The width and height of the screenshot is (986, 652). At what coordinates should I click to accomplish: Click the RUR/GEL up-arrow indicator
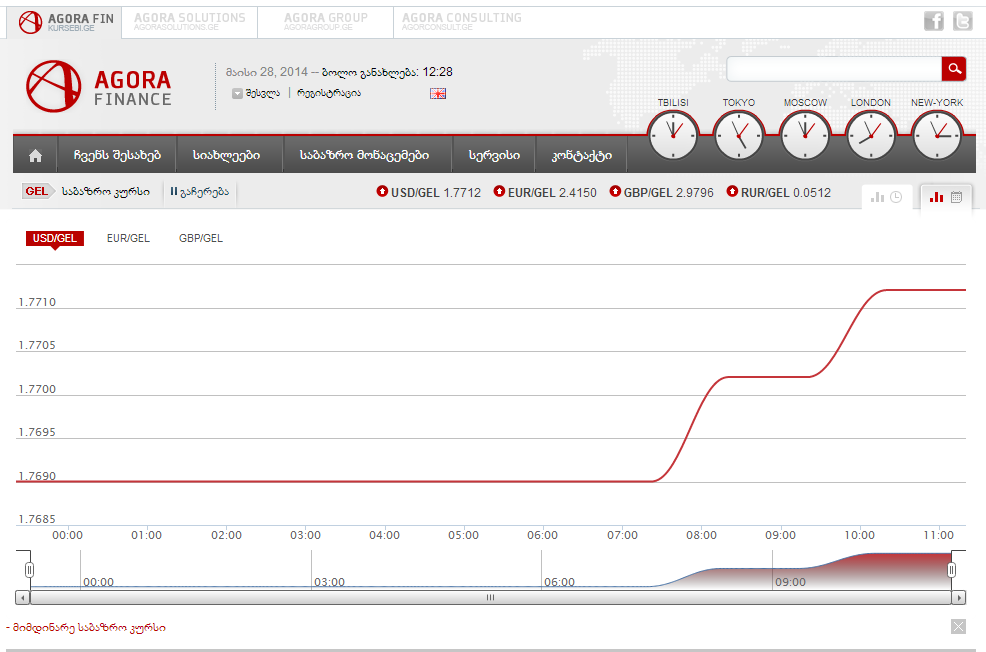coord(732,191)
